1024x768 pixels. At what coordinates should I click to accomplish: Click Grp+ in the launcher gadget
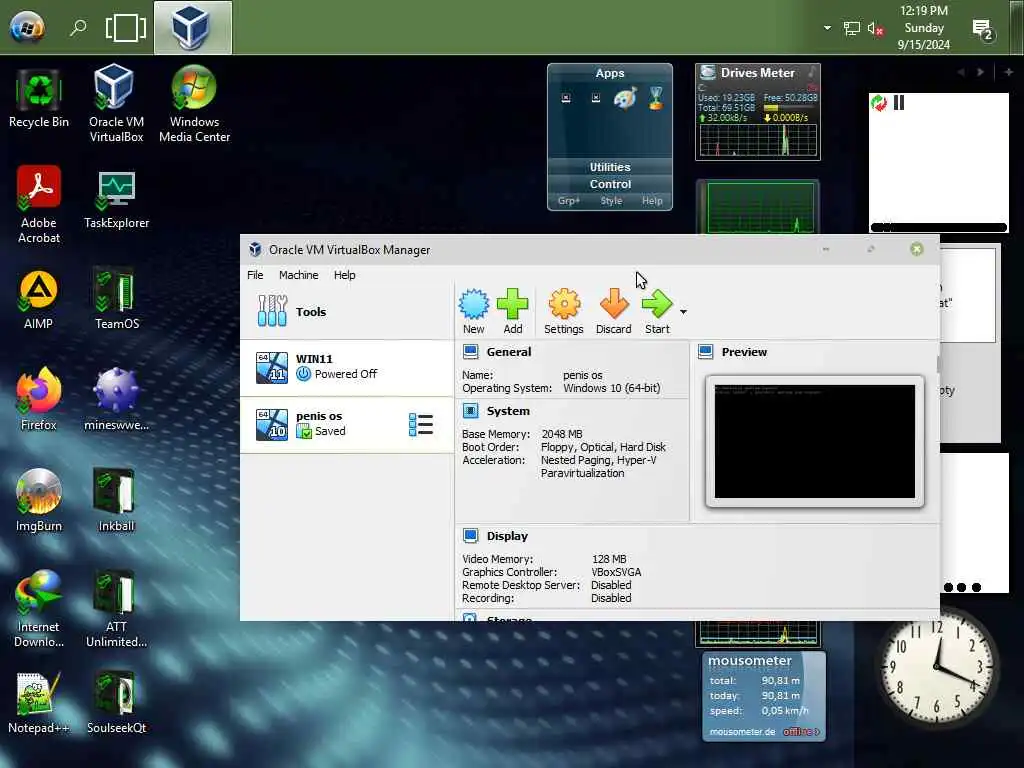(x=568, y=201)
